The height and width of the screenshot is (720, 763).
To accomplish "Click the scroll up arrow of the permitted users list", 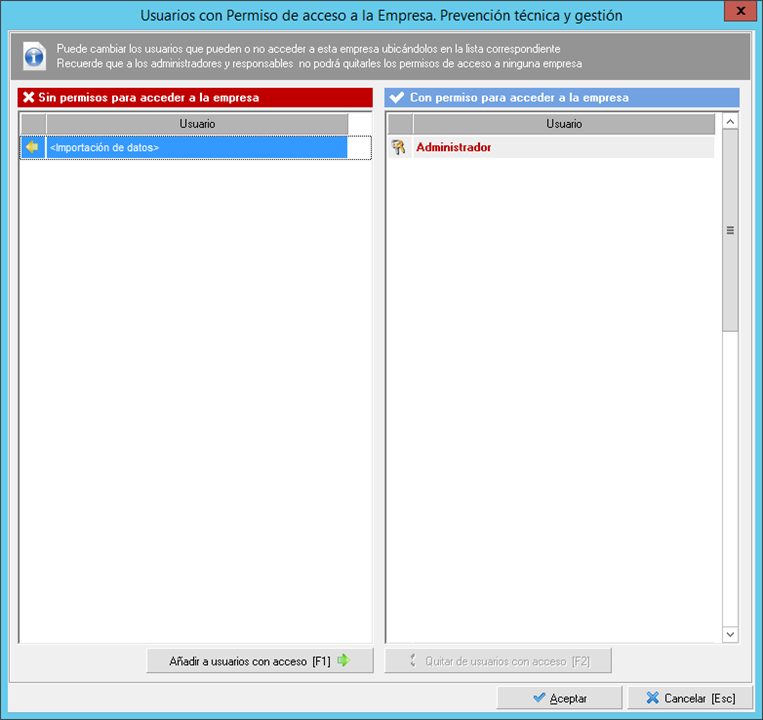I will (x=730, y=122).
